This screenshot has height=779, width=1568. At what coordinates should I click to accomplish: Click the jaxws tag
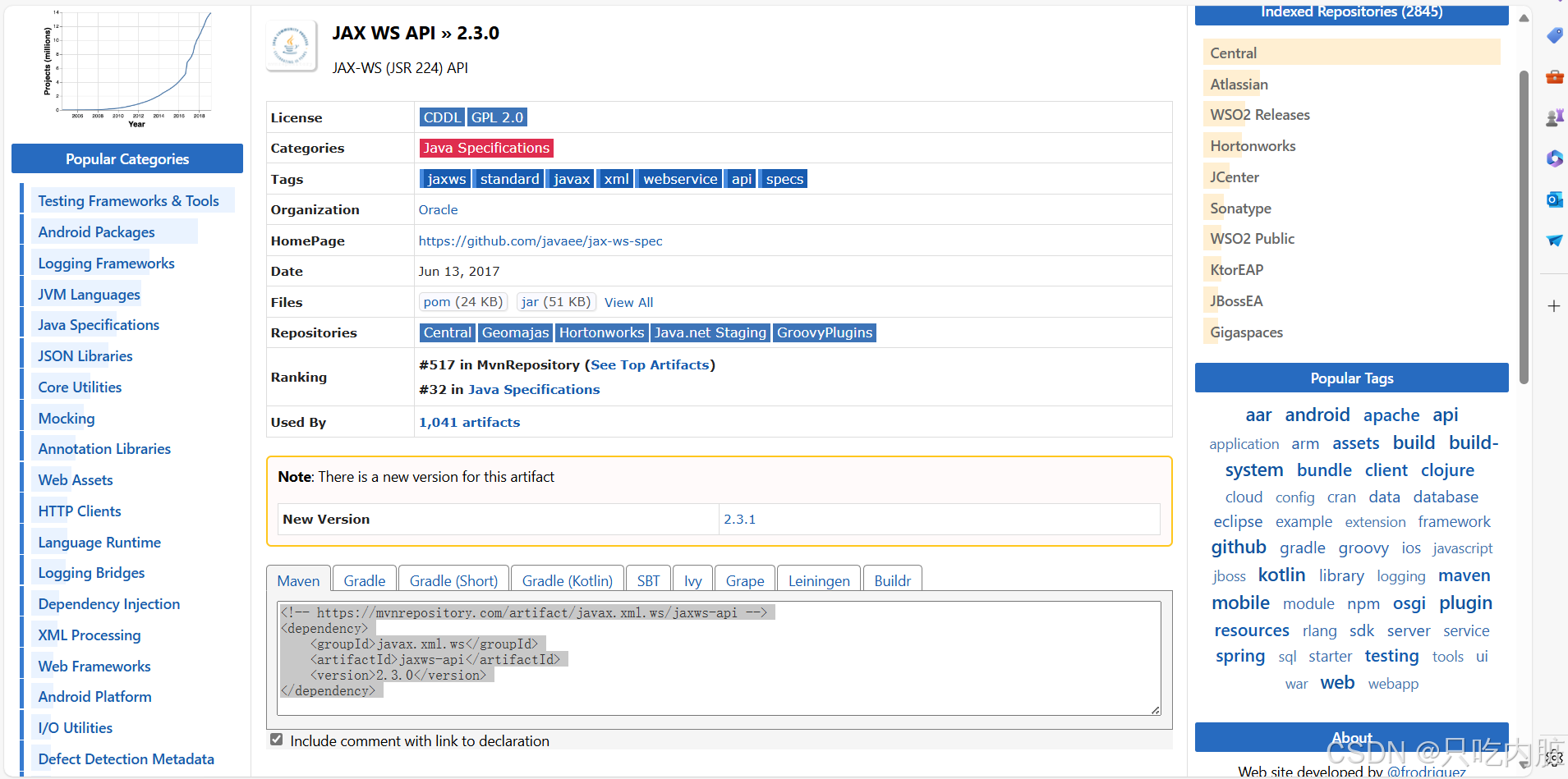click(x=447, y=179)
